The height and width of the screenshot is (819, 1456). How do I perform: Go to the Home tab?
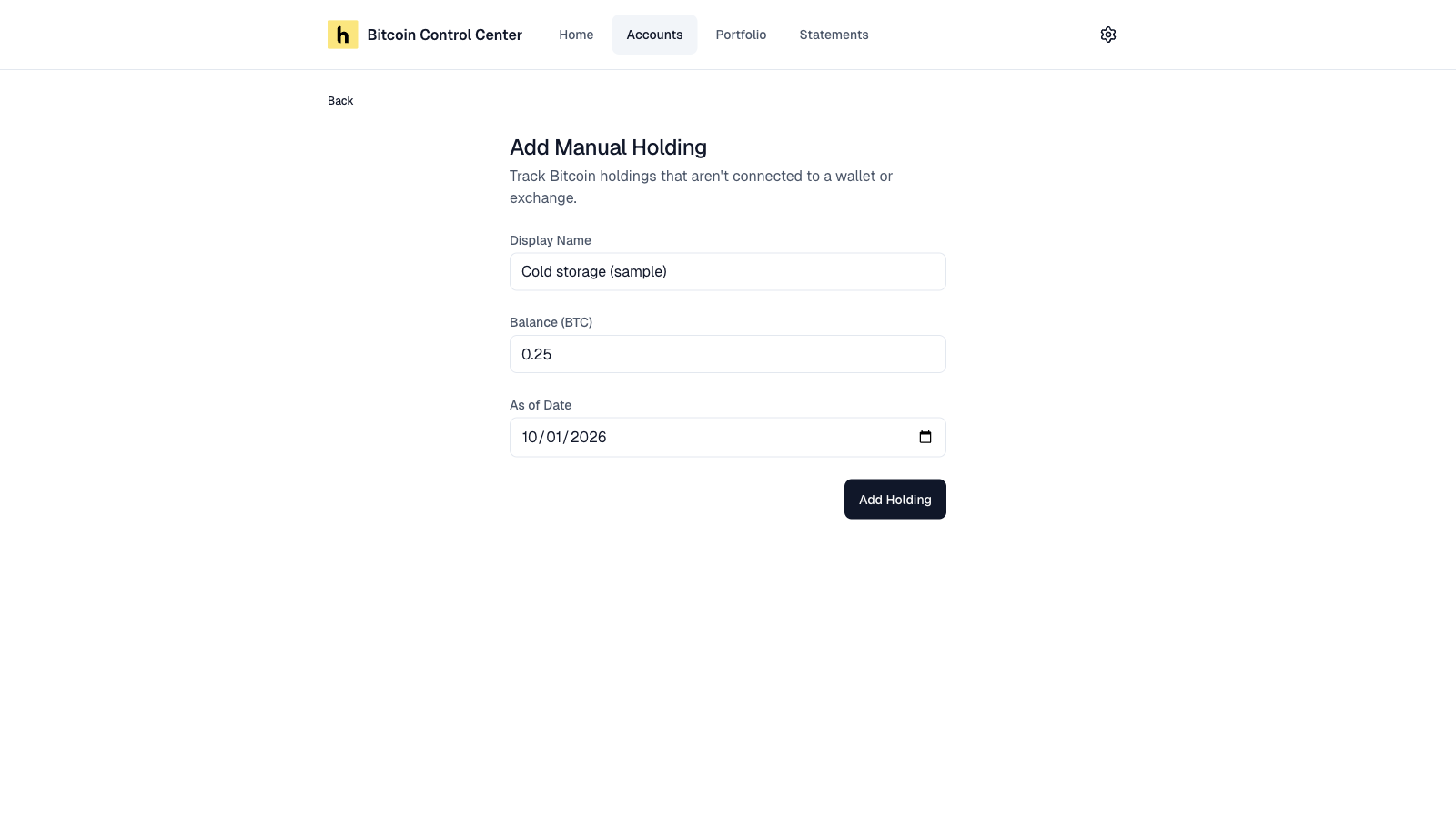pos(576,35)
